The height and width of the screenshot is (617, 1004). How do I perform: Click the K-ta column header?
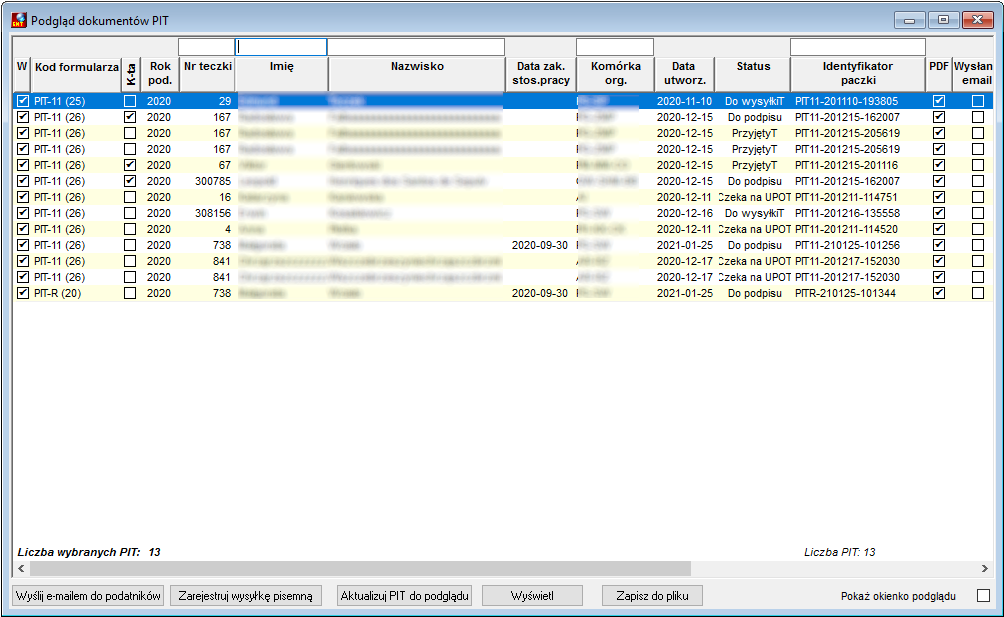point(131,74)
